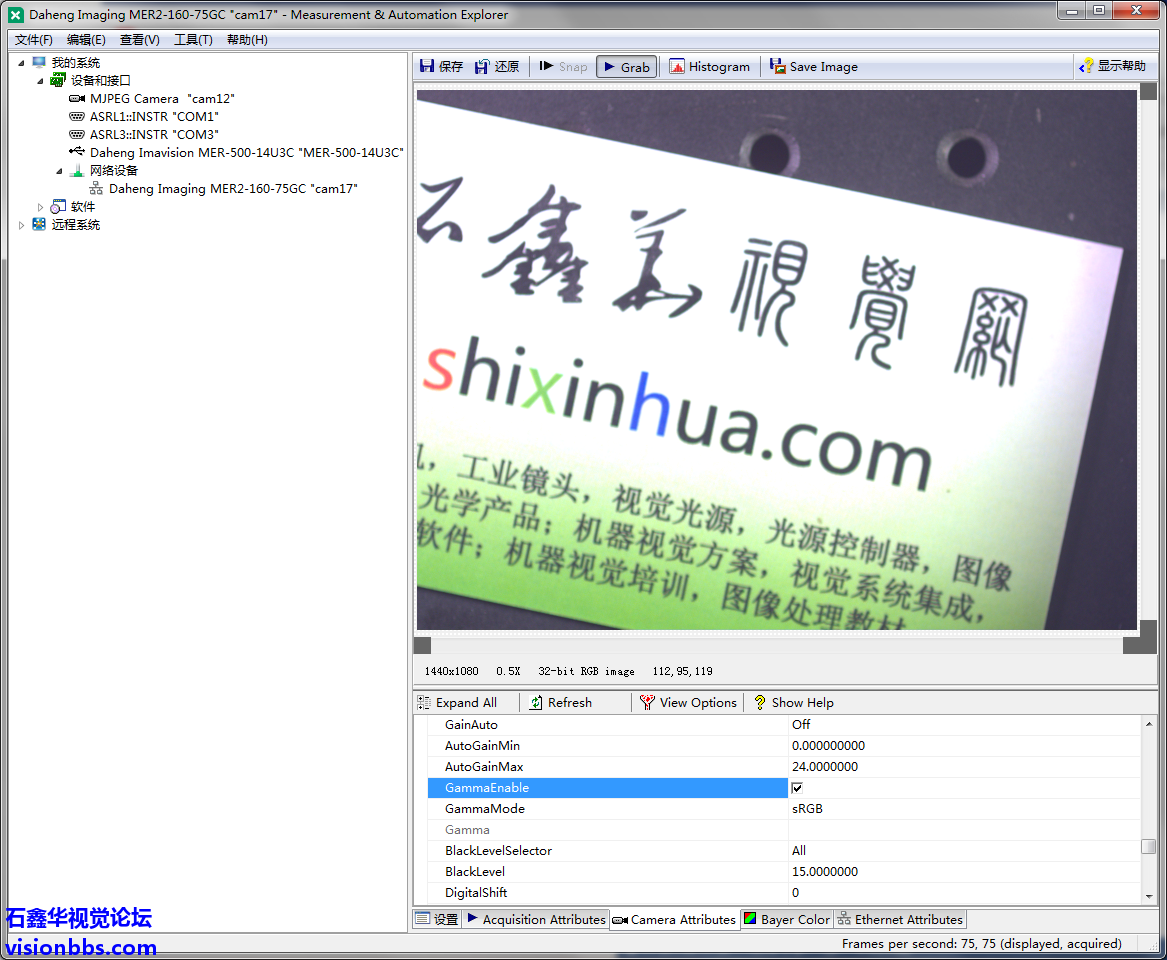The image size is (1167, 960).
Task: Click the camera preview image
Action: [x=776, y=360]
